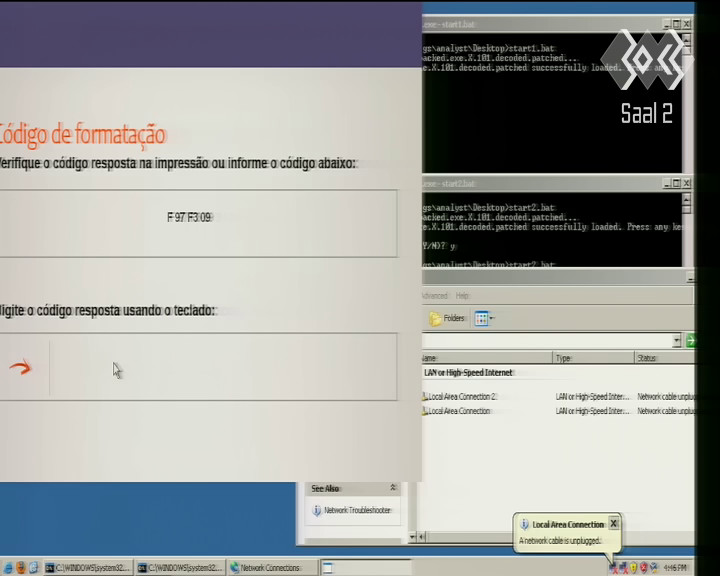This screenshot has width=720, height=576.
Task: Open the Advanced menu in Network Connections
Action: click(434, 296)
